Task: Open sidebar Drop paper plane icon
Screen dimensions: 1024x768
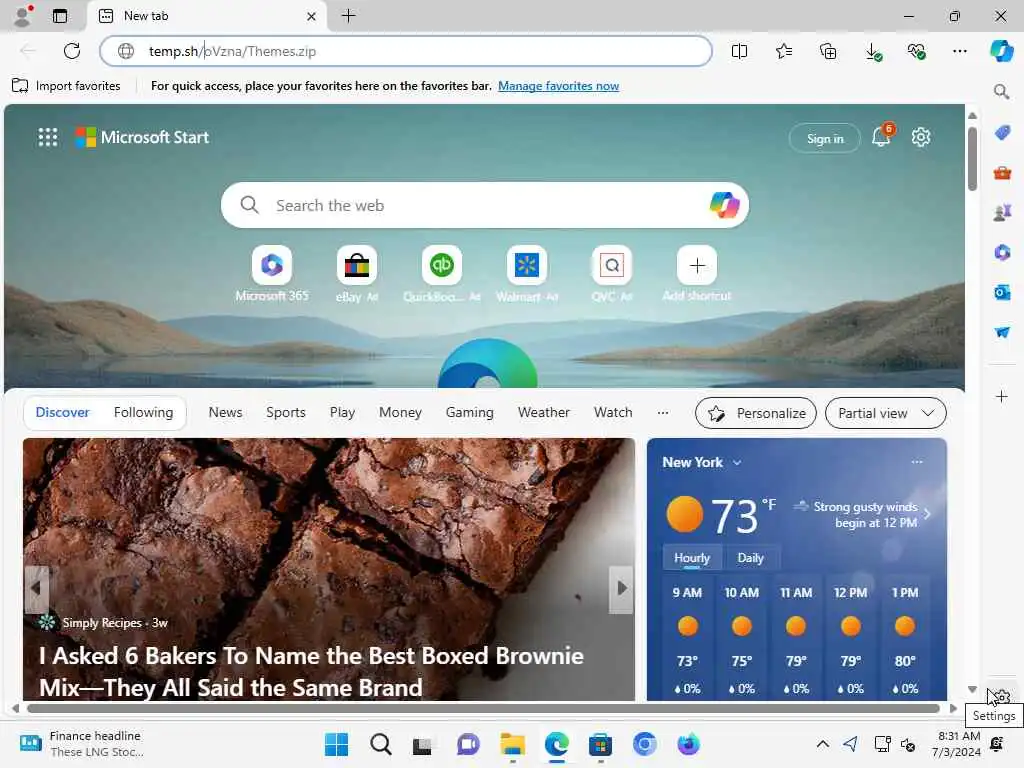Action: tap(1002, 332)
